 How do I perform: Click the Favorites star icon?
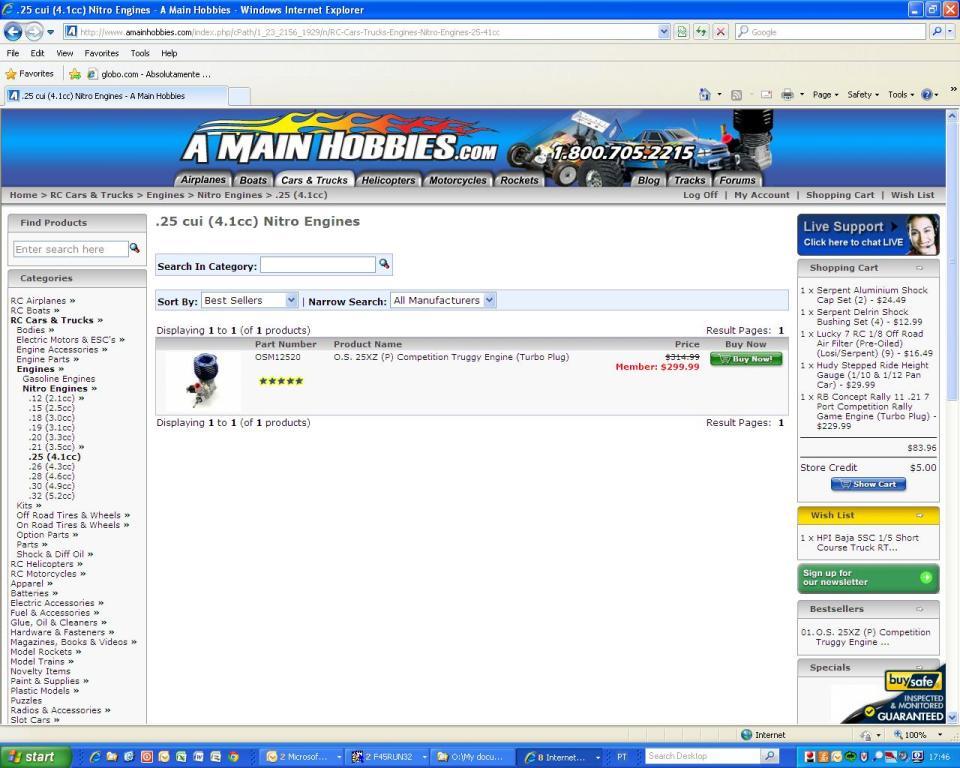click(11, 74)
